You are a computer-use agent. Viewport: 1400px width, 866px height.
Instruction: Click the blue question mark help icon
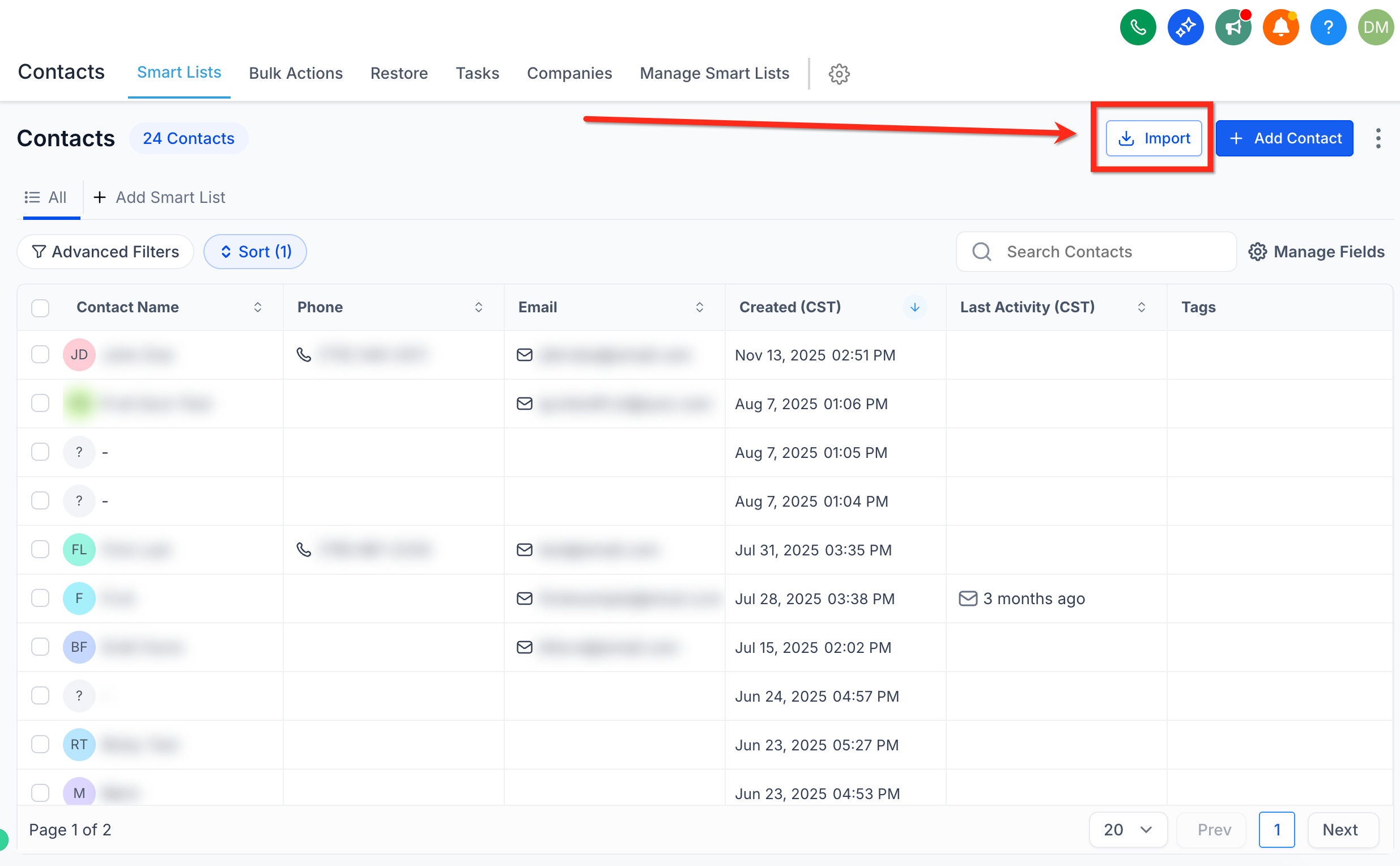[1328, 27]
